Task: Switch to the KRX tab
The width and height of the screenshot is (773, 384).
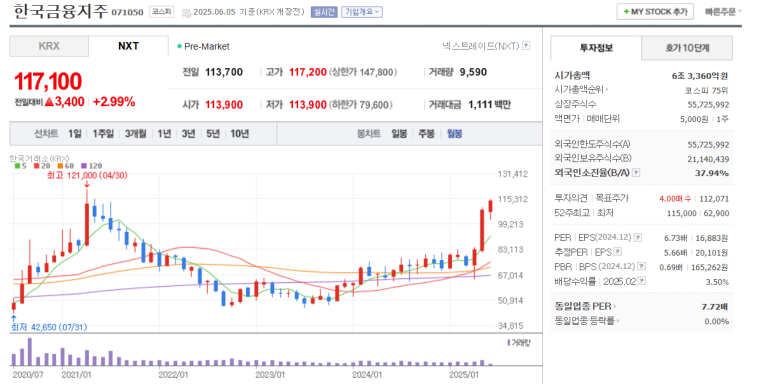Action: click(x=49, y=46)
